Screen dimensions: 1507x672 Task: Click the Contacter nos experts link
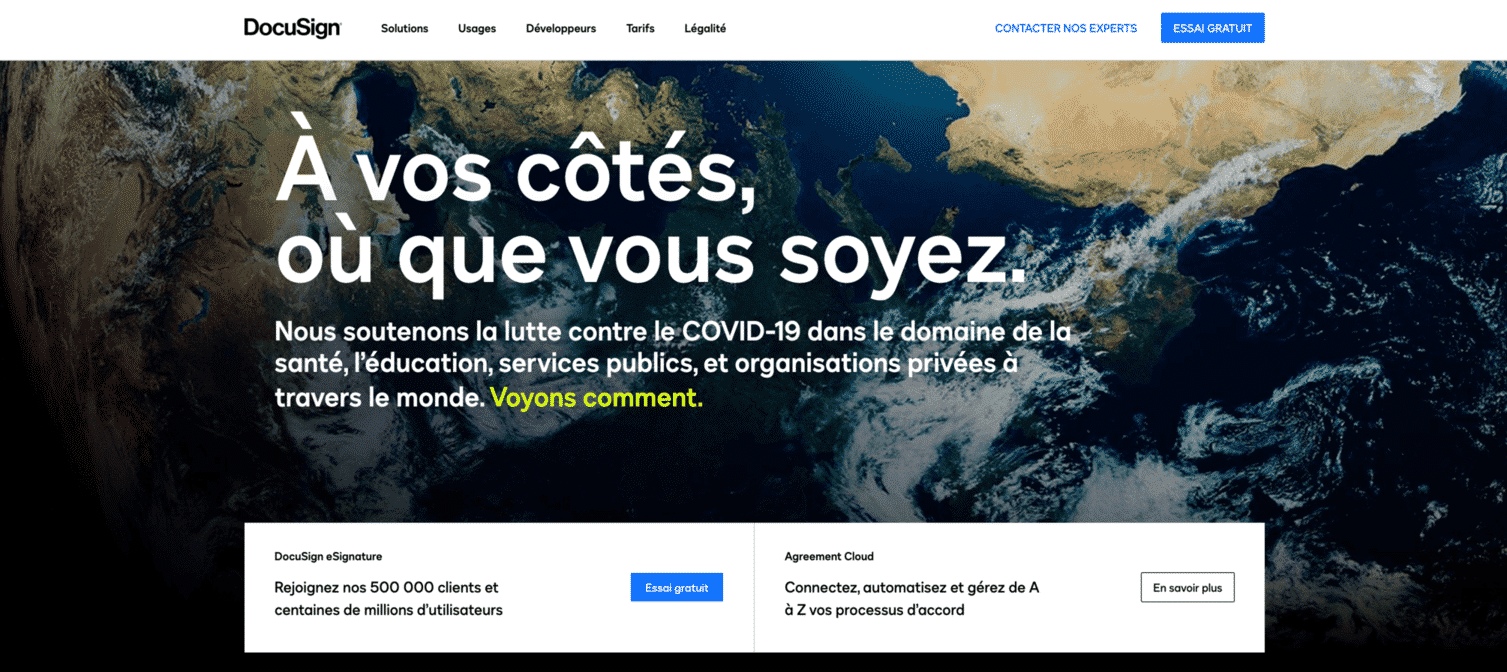coord(1066,28)
